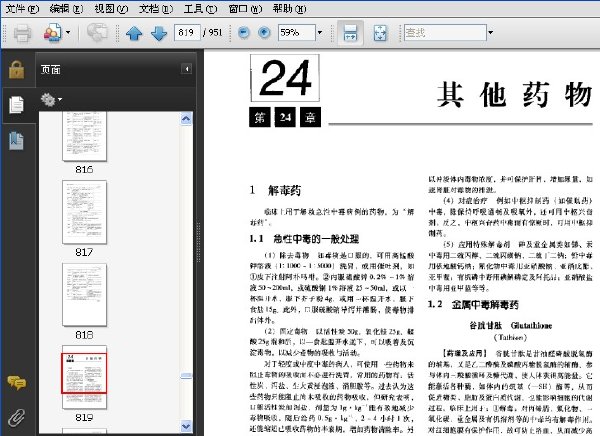Click the zoom in plus button

(264, 33)
